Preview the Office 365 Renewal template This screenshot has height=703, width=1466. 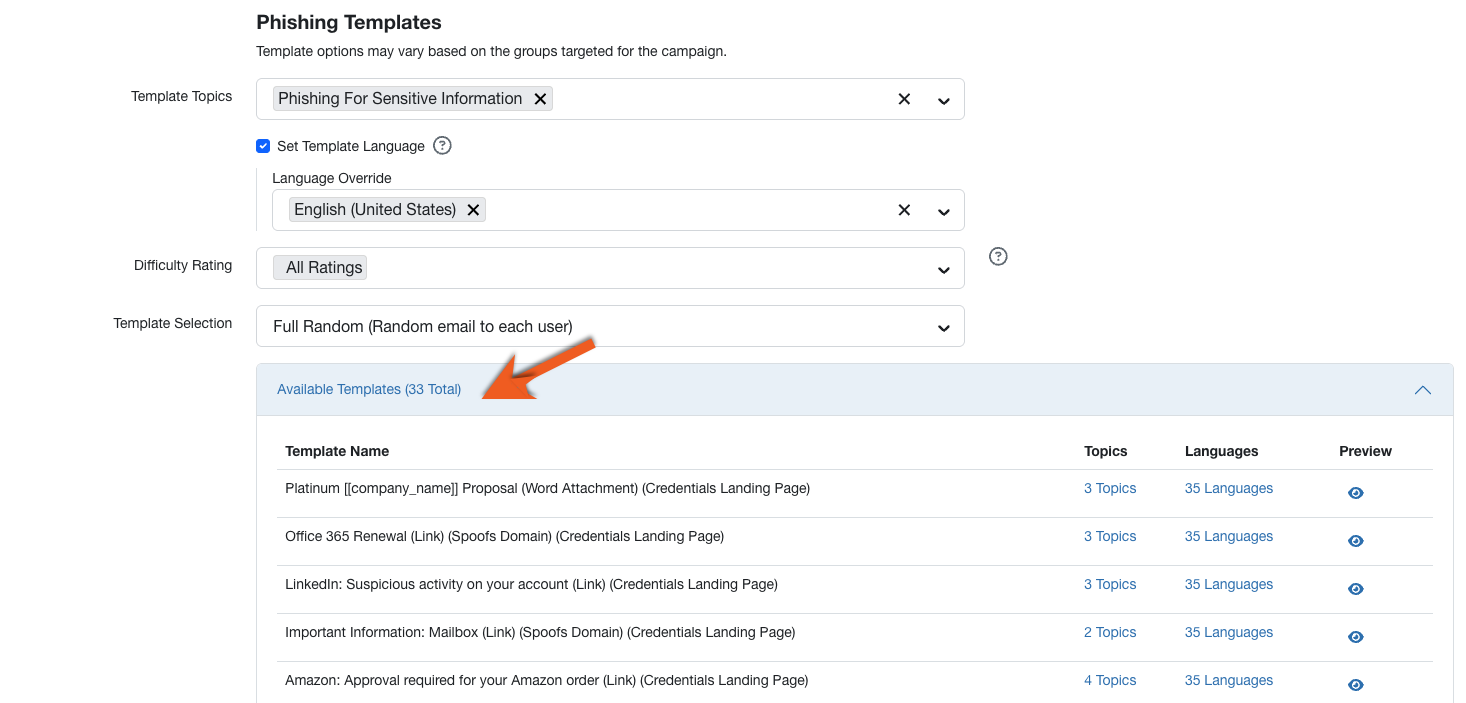tap(1355, 540)
